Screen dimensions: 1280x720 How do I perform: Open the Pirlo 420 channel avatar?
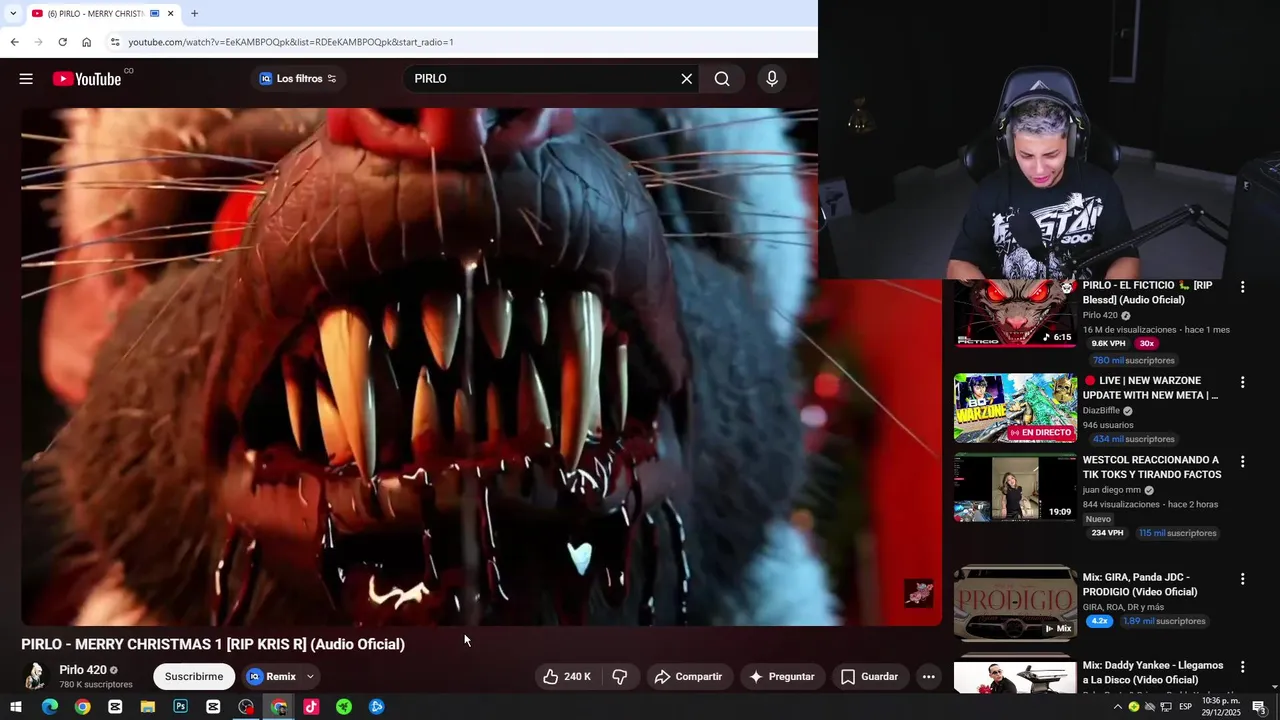[36, 677]
